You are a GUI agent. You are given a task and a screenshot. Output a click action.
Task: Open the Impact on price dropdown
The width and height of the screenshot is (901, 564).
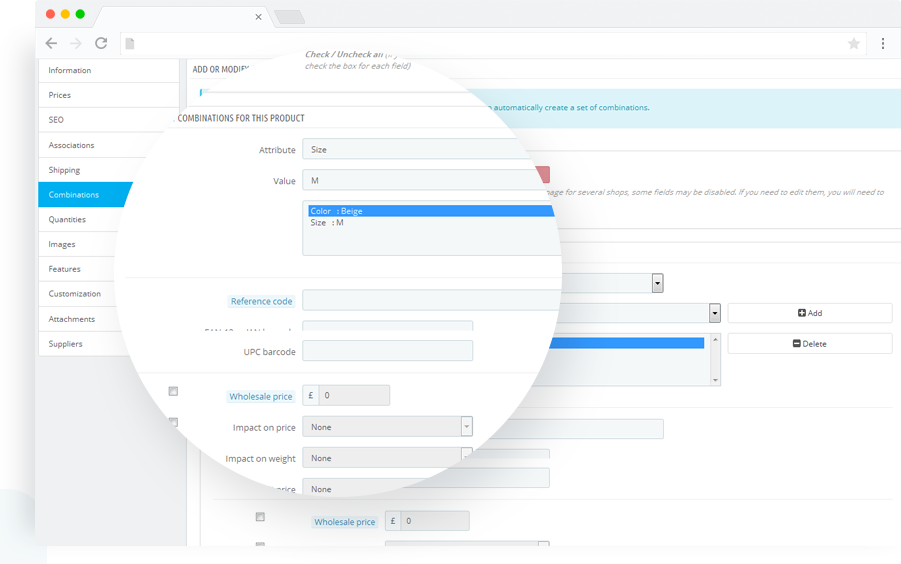(x=388, y=427)
